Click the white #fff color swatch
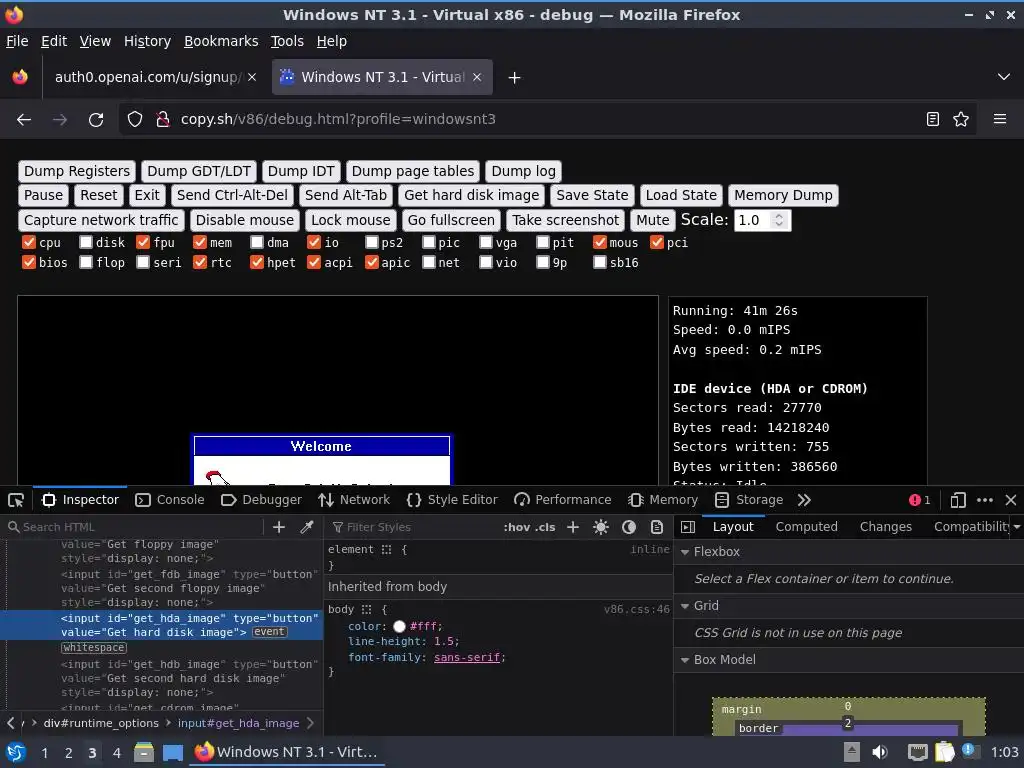 [x=399, y=627]
